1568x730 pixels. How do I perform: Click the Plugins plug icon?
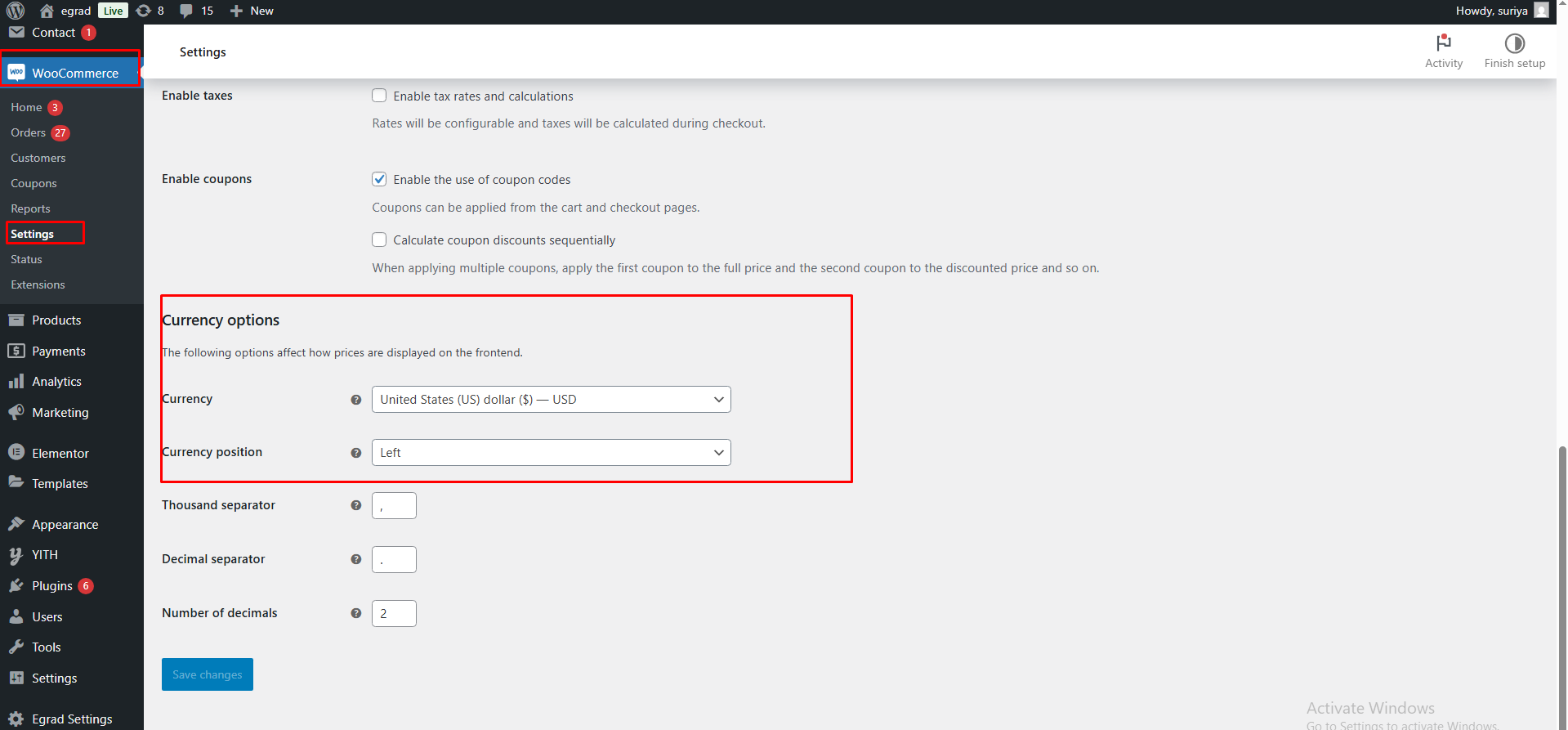[16, 586]
